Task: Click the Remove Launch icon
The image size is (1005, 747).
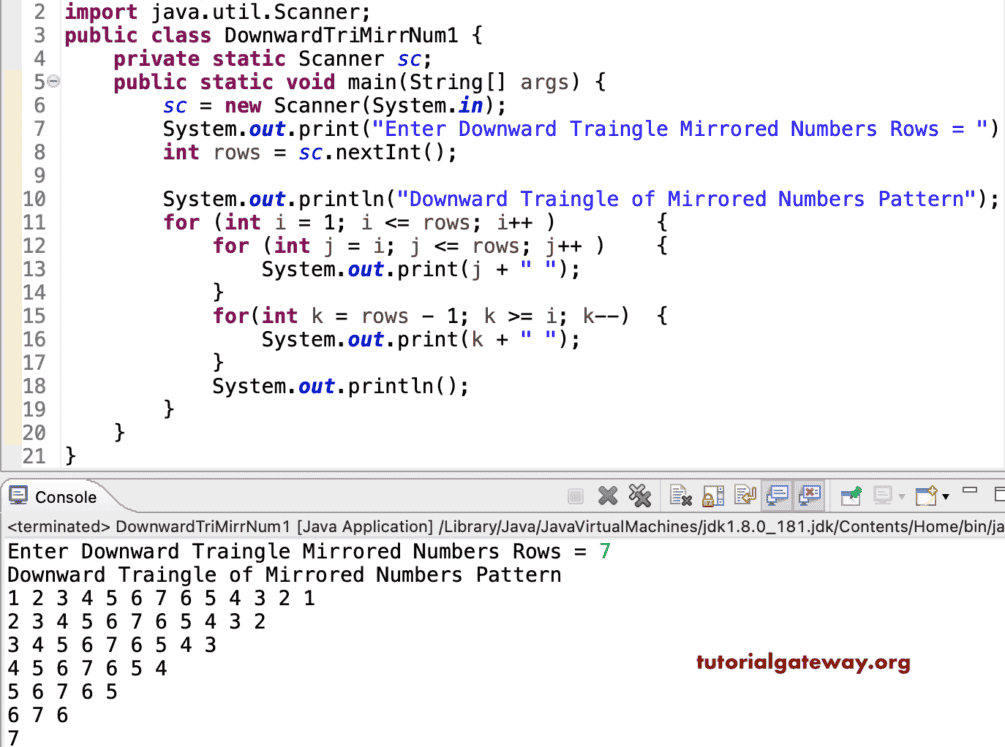Action: [606, 495]
